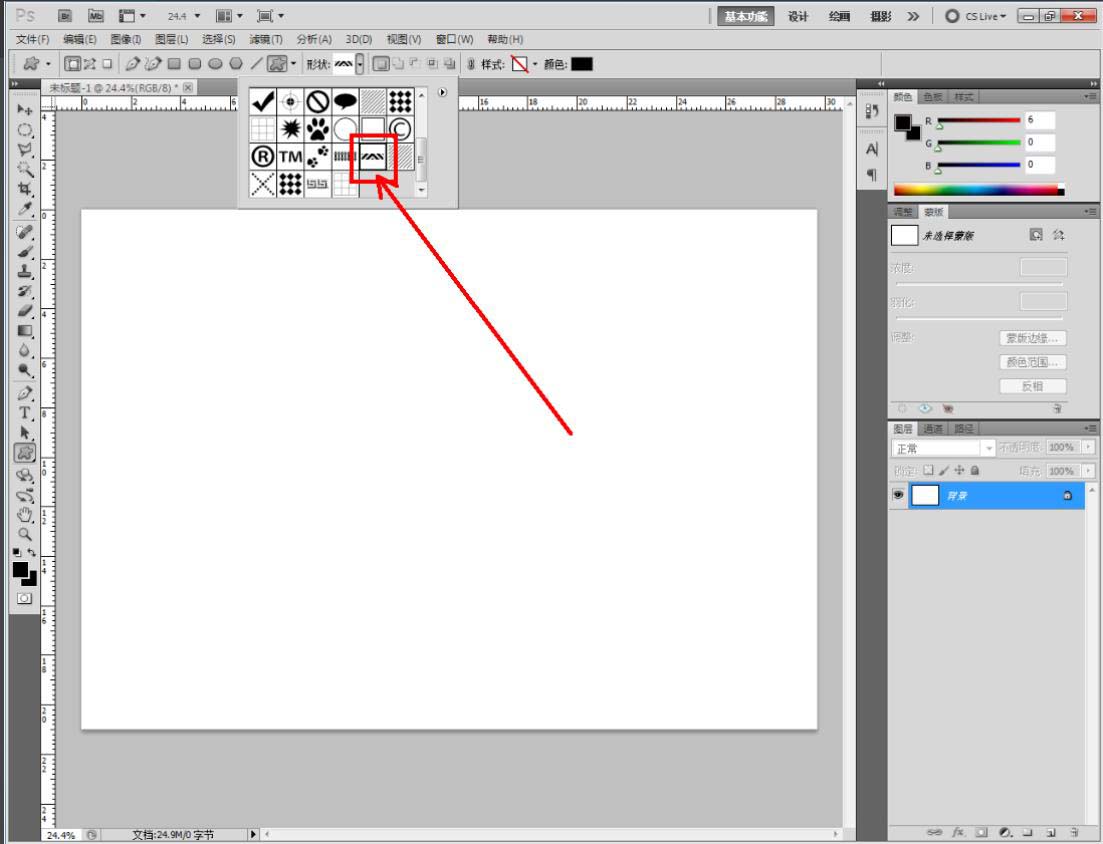Select the Crop tool
This screenshot has width=1103, height=844.
[25, 188]
